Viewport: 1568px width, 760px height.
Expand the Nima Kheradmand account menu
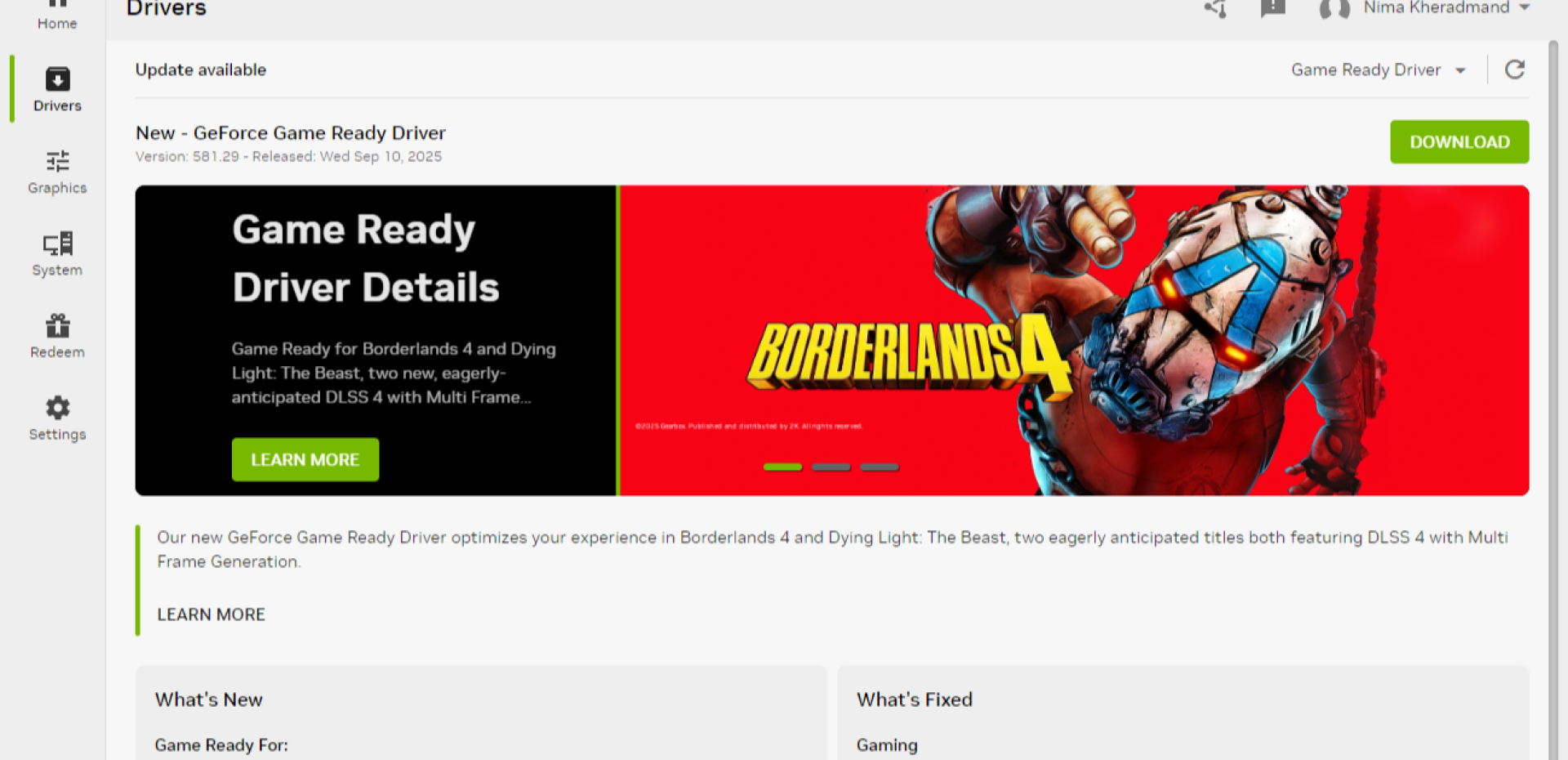click(1445, 8)
